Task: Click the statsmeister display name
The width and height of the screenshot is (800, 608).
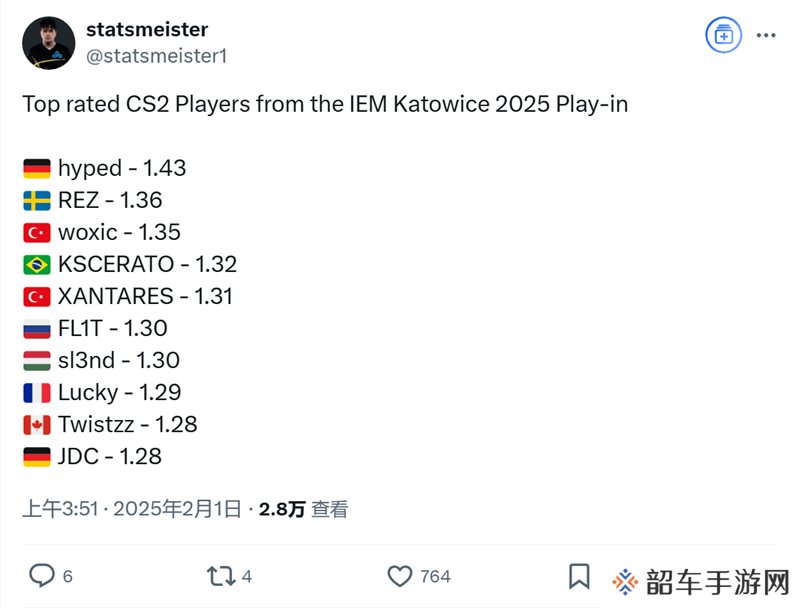Action: coord(147,29)
